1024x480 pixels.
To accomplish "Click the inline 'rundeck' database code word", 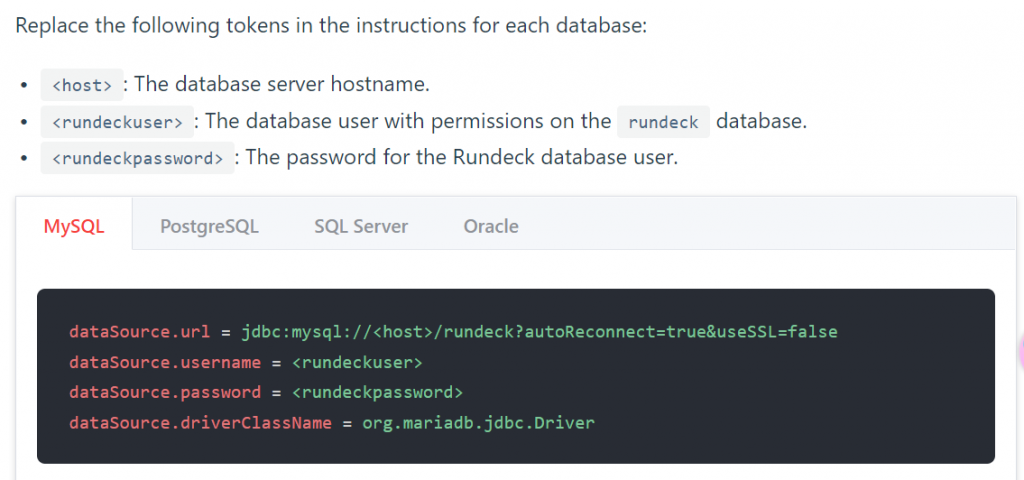I will 663,122.
